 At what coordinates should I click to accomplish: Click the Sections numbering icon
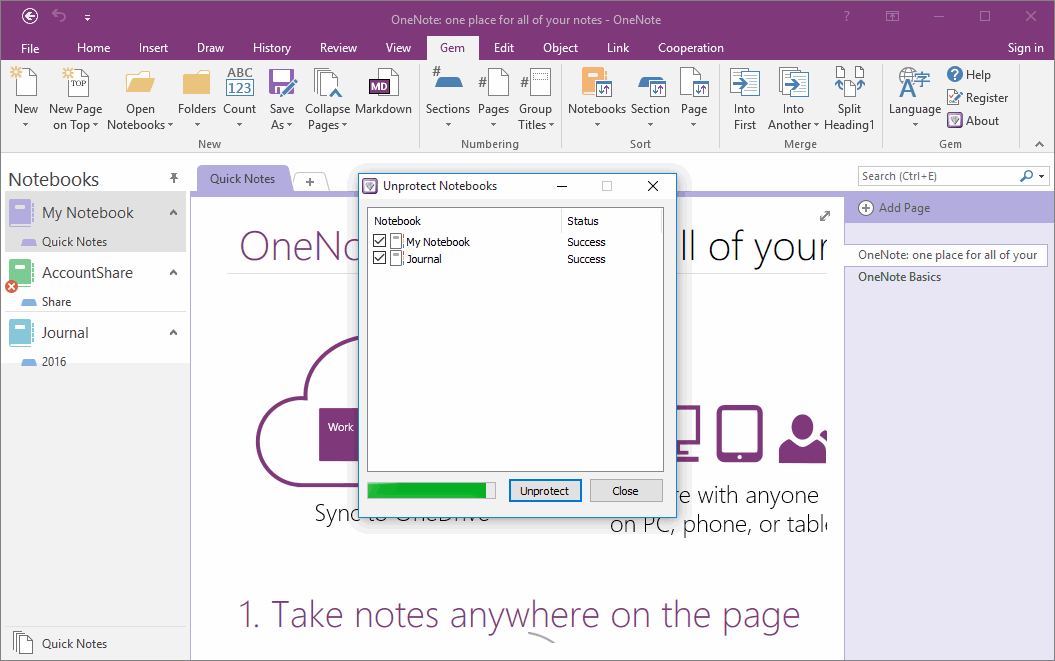point(447,79)
